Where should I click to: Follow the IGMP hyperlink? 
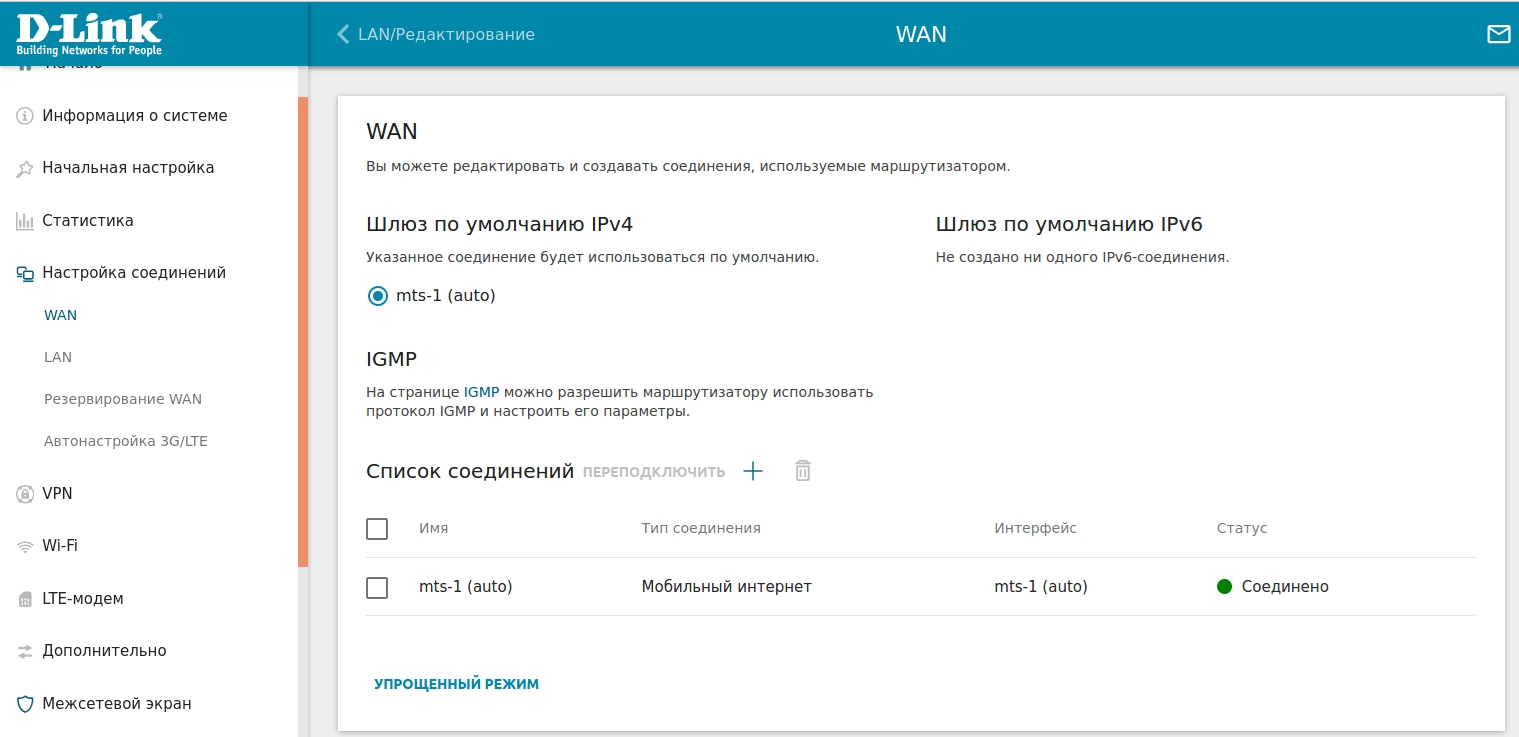tap(481, 392)
